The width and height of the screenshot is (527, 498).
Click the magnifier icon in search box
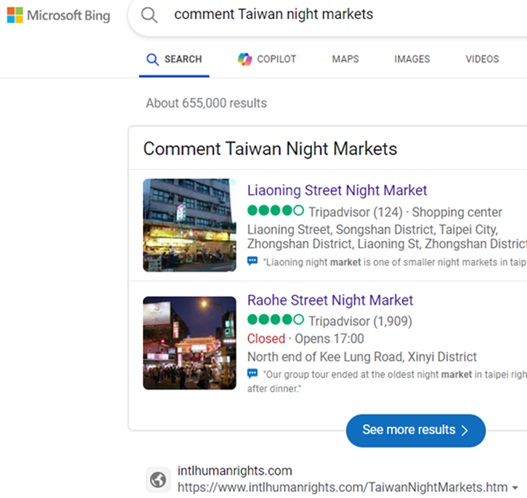(149, 15)
